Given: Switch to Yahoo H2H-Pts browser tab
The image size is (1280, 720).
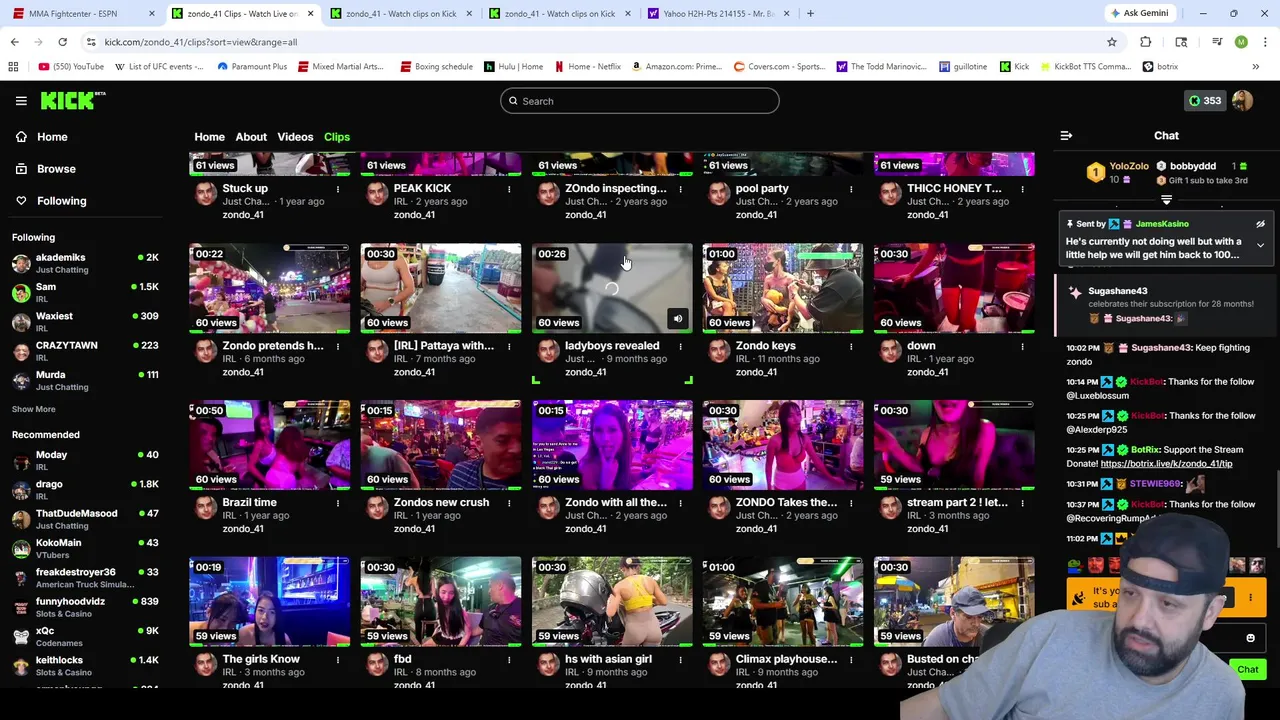Looking at the screenshot, I should point(718,14).
